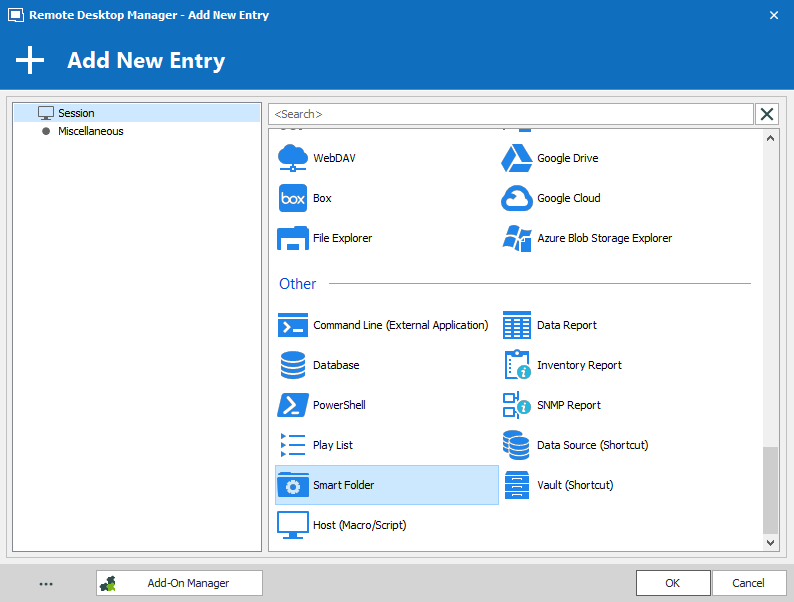Confirm selection with OK button

pyautogui.click(x=673, y=583)
